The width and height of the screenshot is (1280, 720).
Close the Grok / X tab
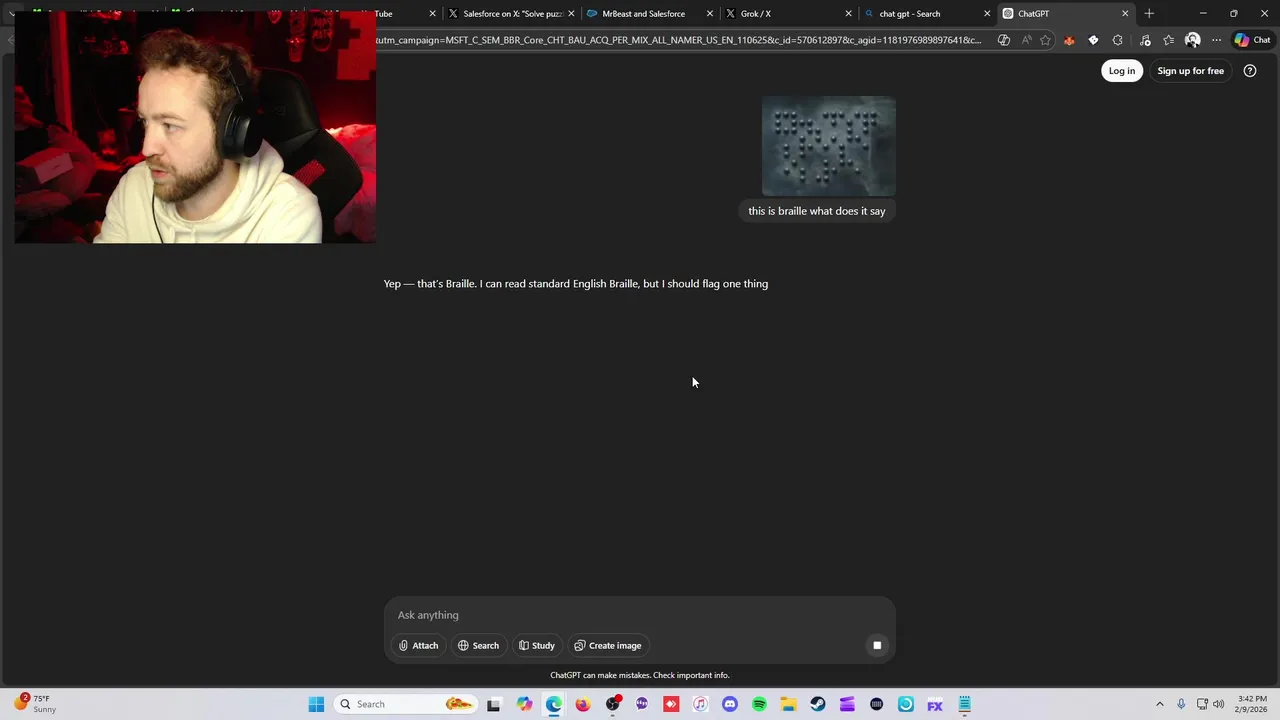(849, 14)
